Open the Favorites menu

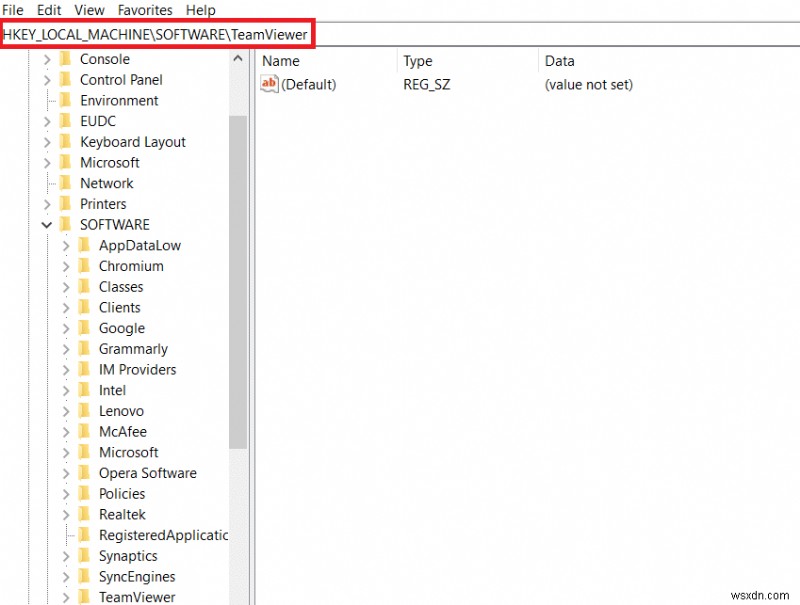click(x=144, y=10)
